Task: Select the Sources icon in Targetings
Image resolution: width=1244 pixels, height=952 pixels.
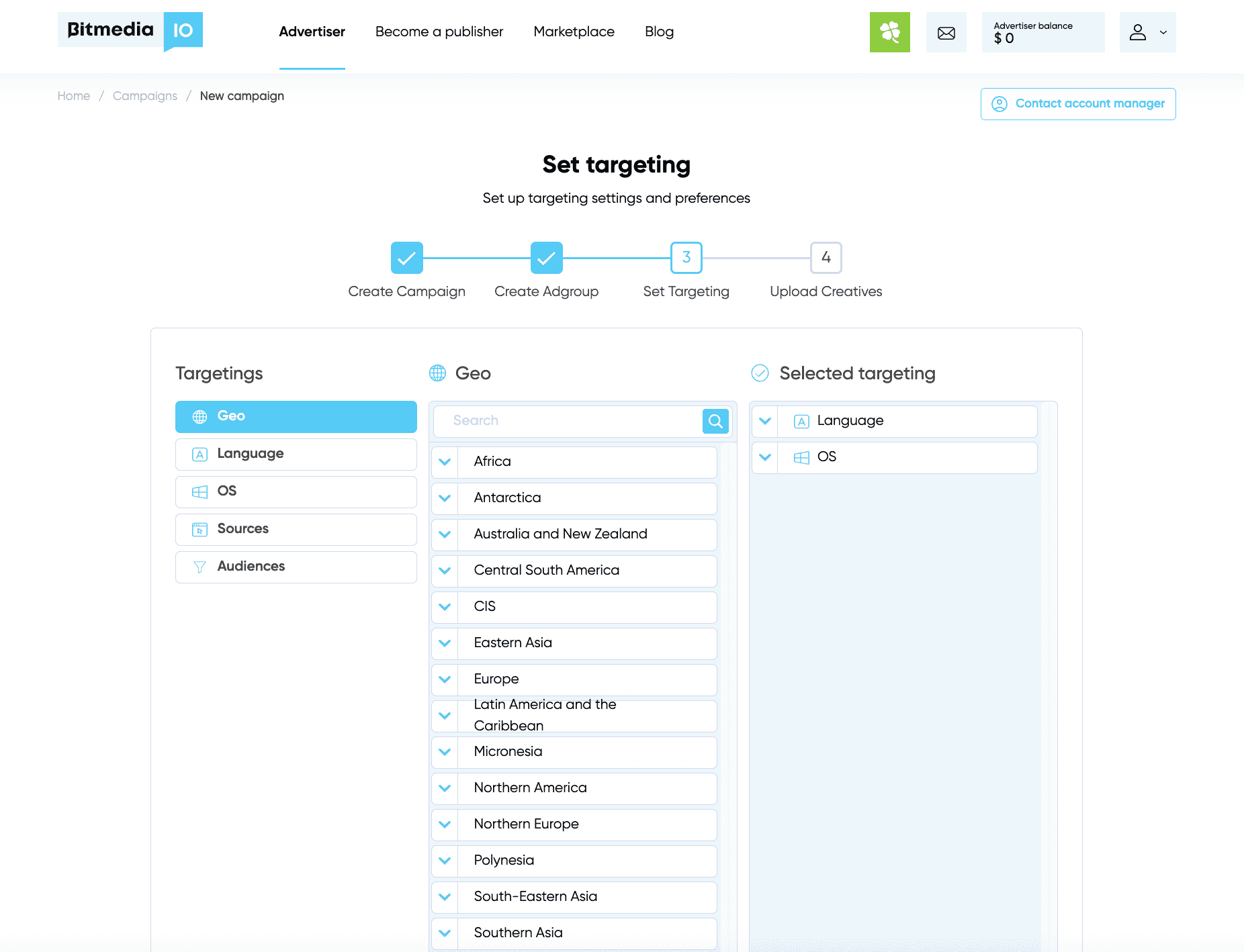Action: [199, 529]
